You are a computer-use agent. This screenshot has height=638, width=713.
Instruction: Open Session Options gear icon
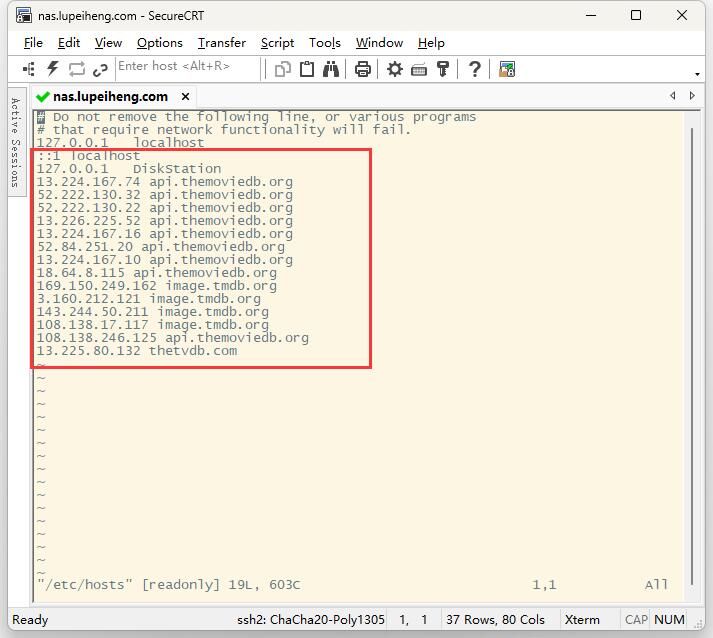[394, 69]
